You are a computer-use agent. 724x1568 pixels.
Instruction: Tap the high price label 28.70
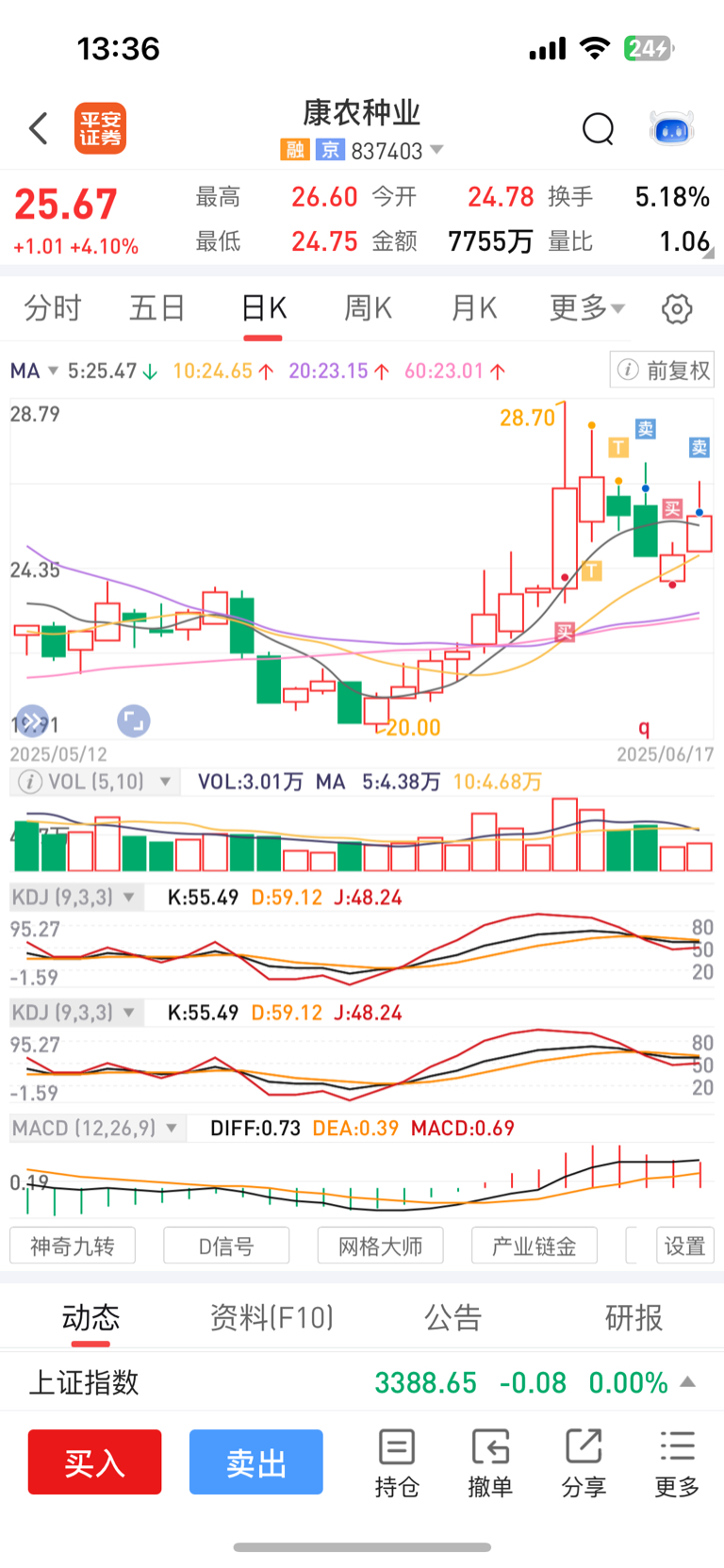(x=527, y=418)
